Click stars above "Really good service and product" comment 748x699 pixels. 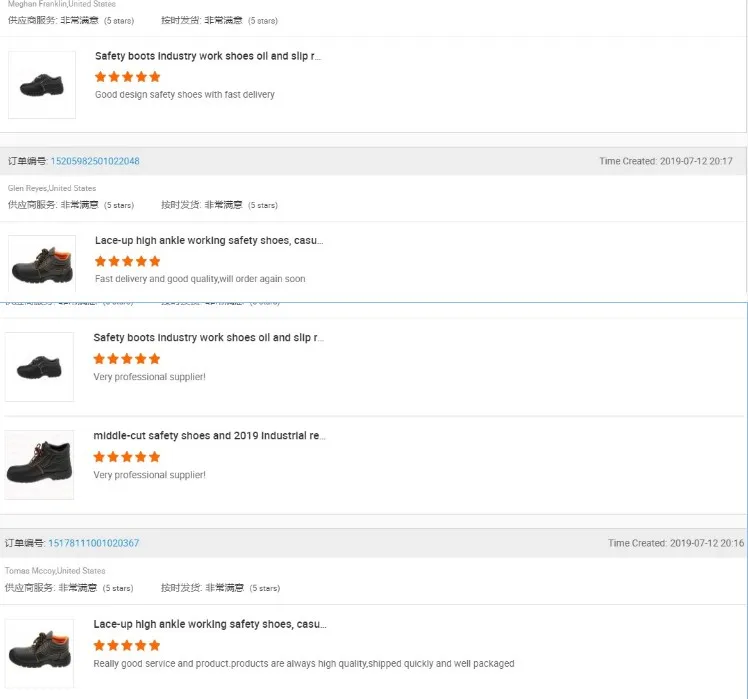pos(126,645)
